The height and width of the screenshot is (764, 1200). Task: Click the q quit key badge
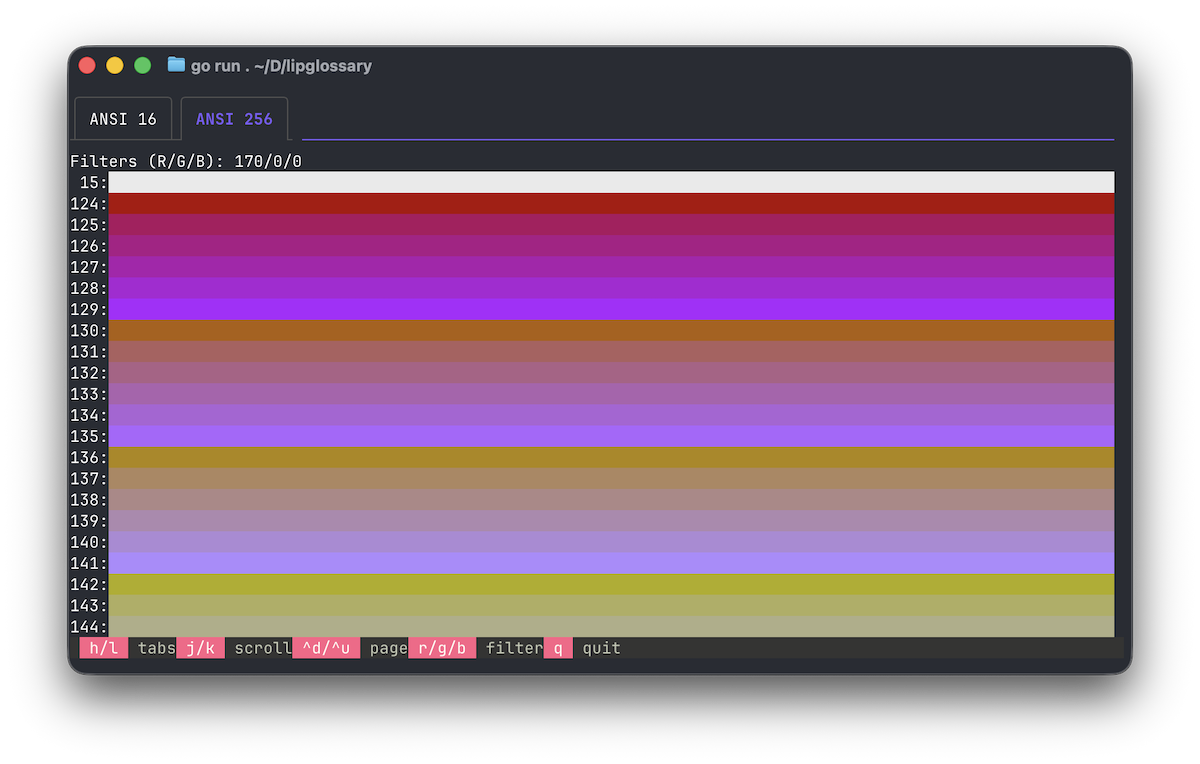[558, 648]
